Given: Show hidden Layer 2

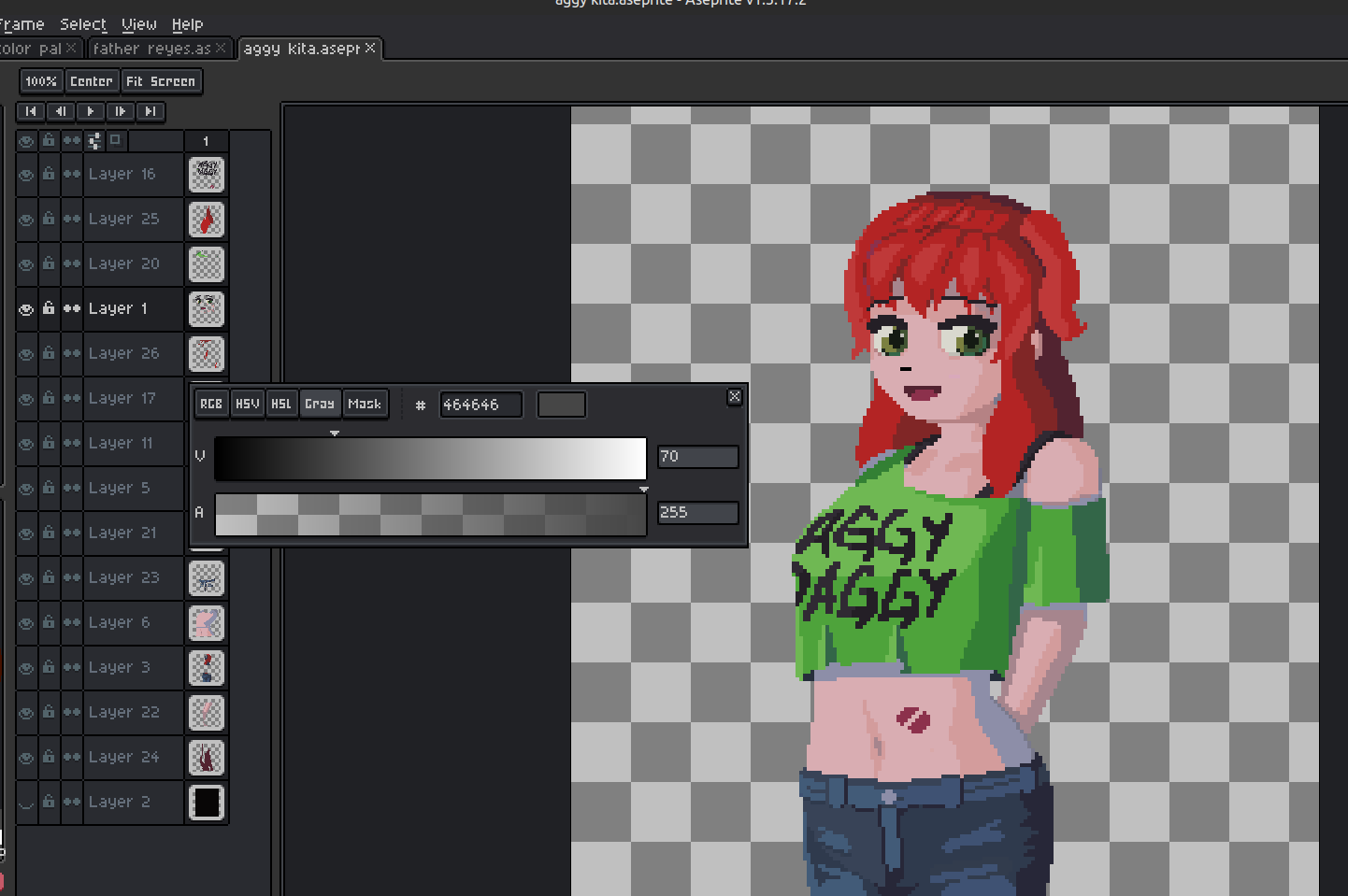Looking at the screenshot, I should (26, 803).
